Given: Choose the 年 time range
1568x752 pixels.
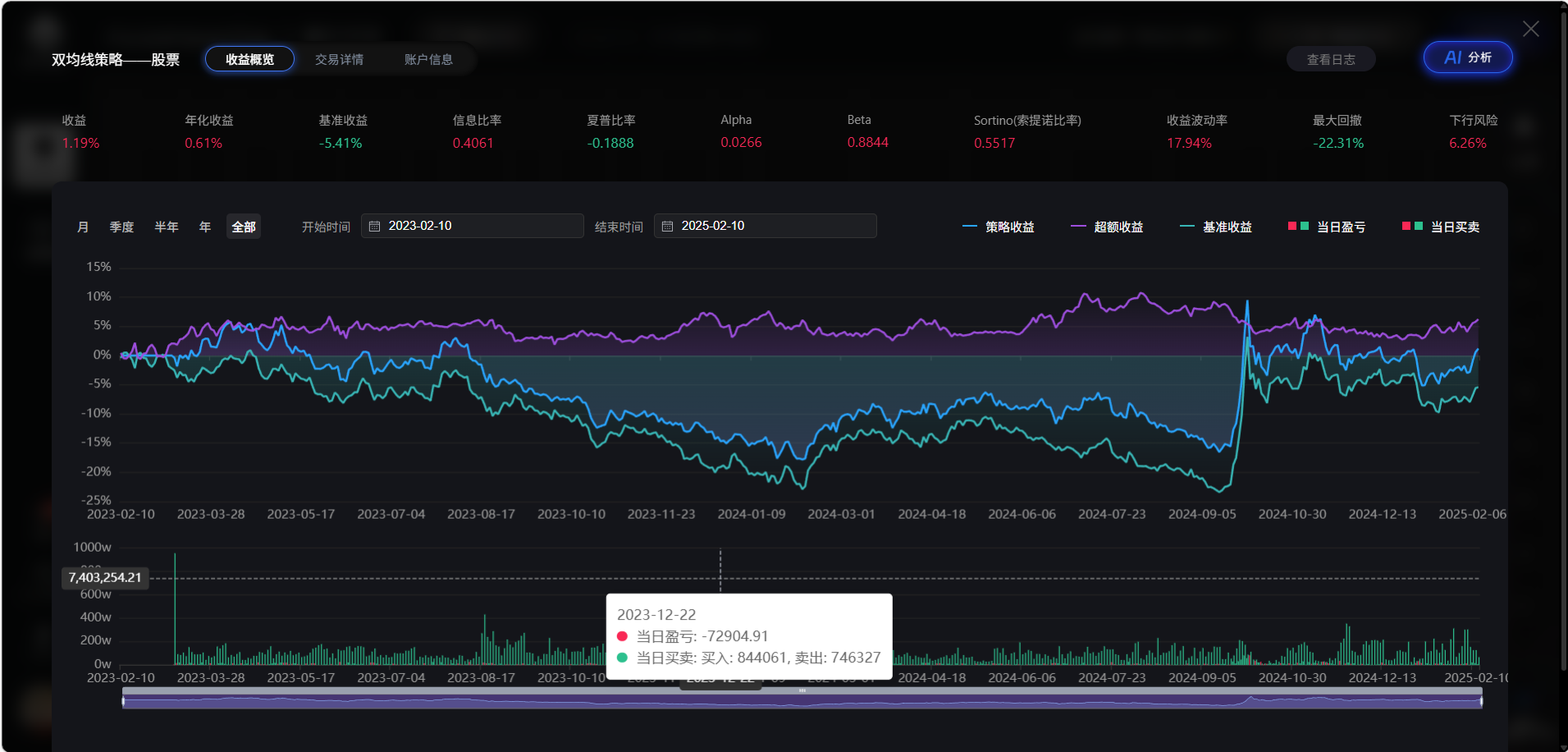Looking at the screenshot, I should click(x=205, y=227).
